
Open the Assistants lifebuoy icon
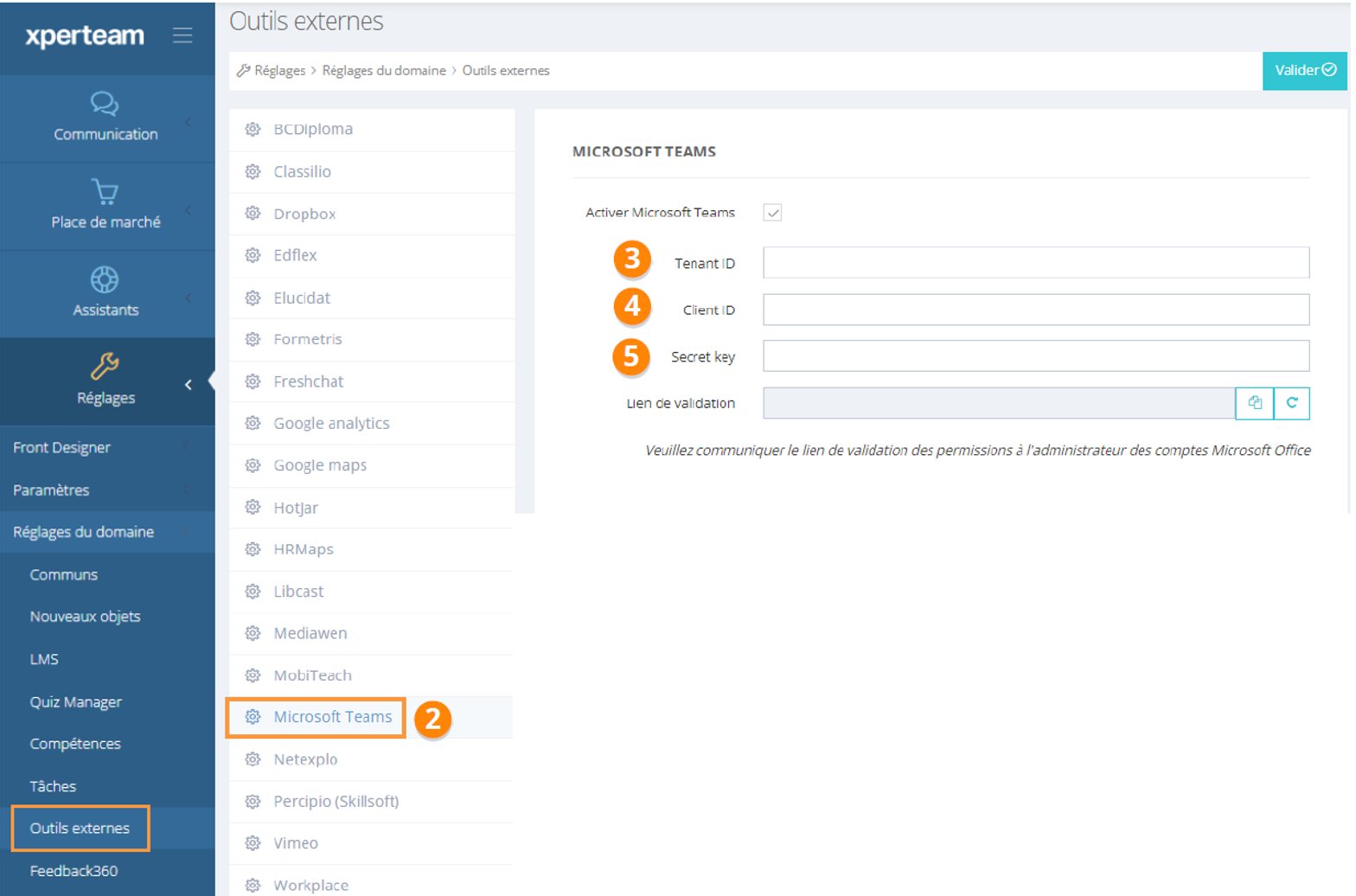click(105, 279)
